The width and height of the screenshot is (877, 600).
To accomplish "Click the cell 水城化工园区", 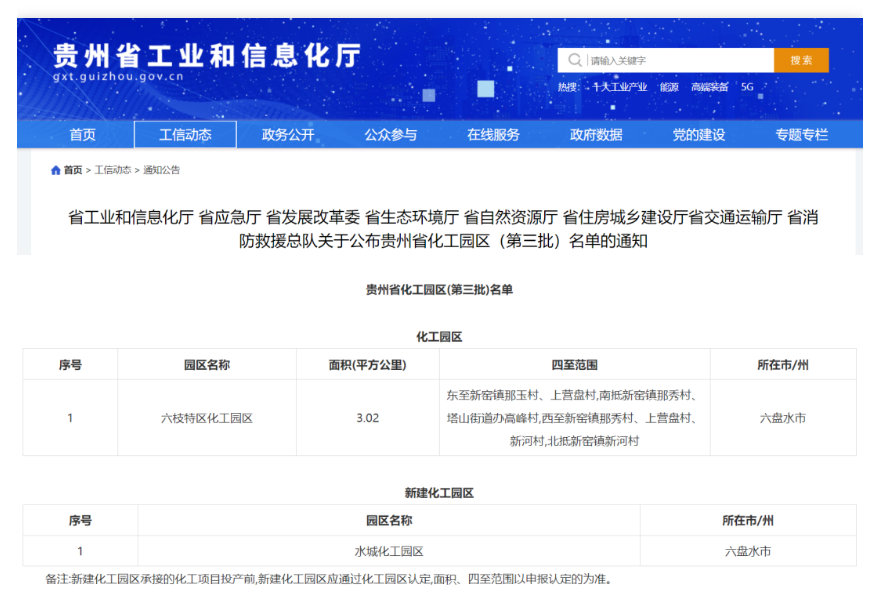I will point(389,551).
